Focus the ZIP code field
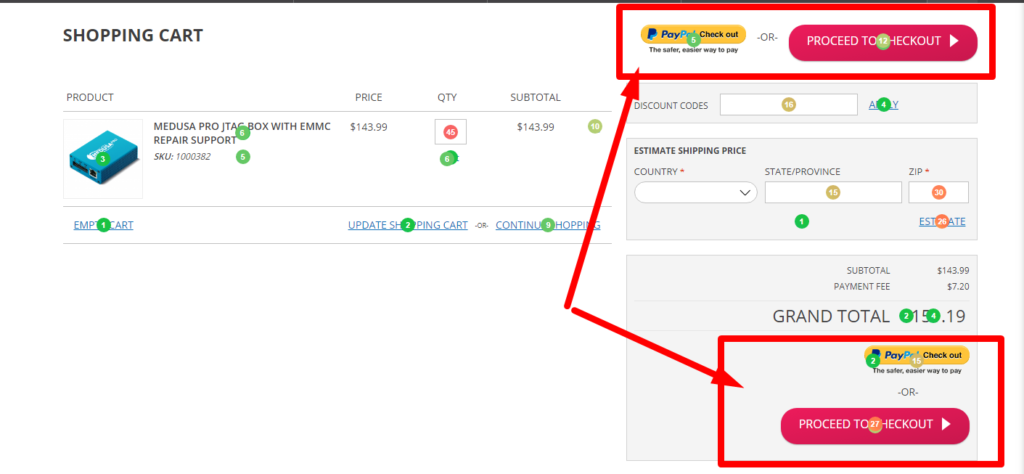Viewport: 1024px width, 474px height. click(938, 193)
